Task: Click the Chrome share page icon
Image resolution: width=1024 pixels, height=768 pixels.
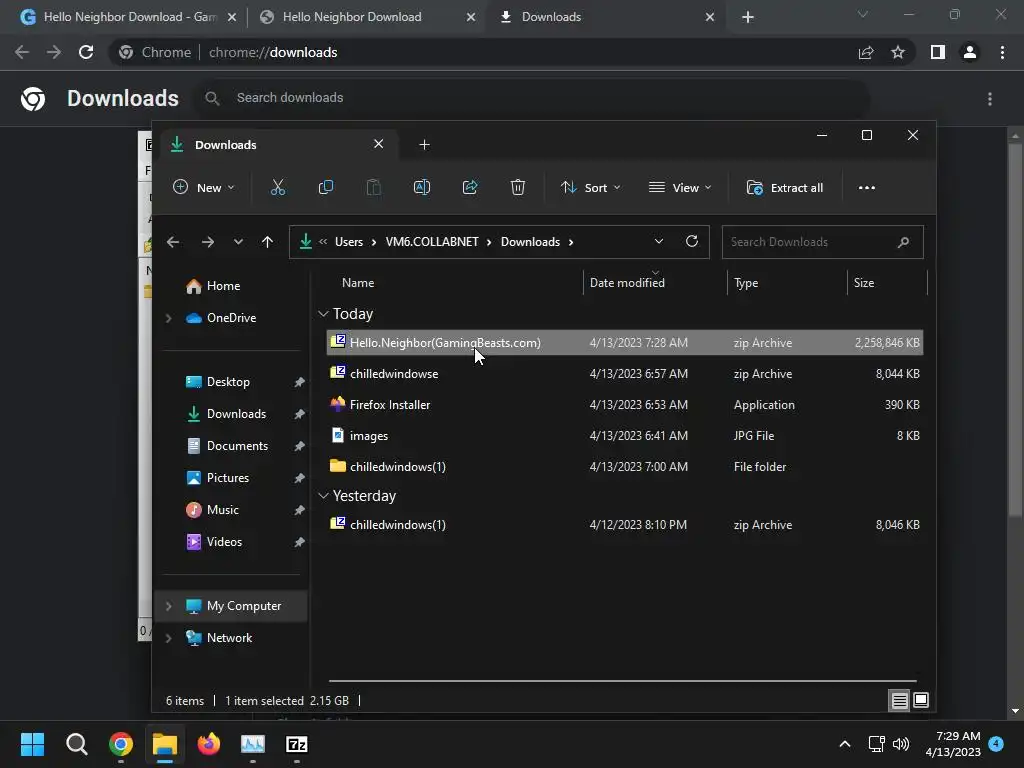Action: coord(866,52)
